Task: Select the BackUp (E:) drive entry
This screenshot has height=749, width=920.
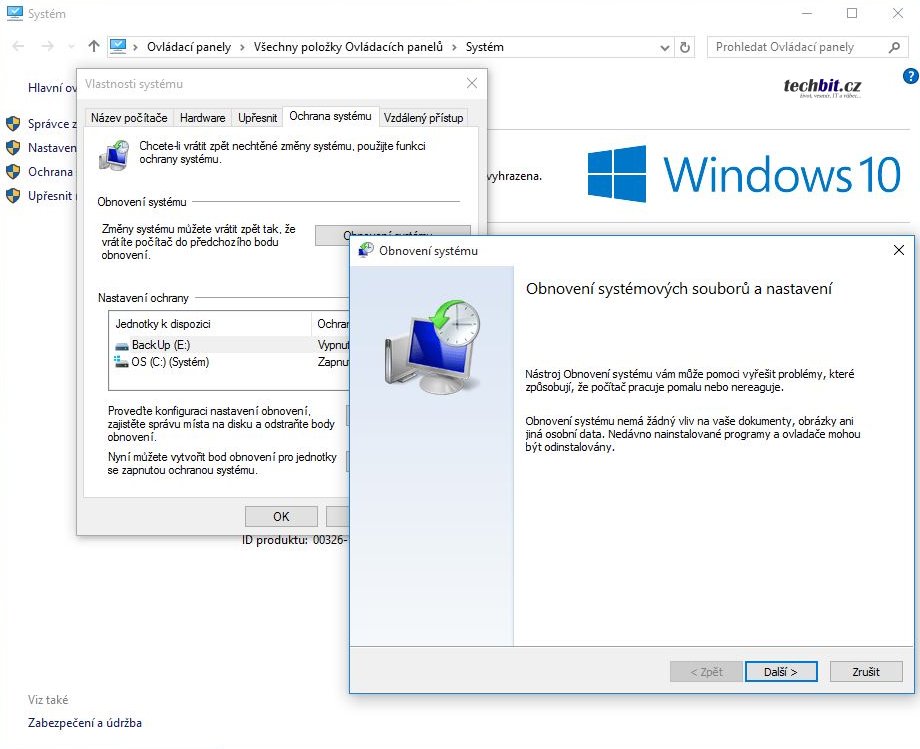Action: tap(160, 345)
